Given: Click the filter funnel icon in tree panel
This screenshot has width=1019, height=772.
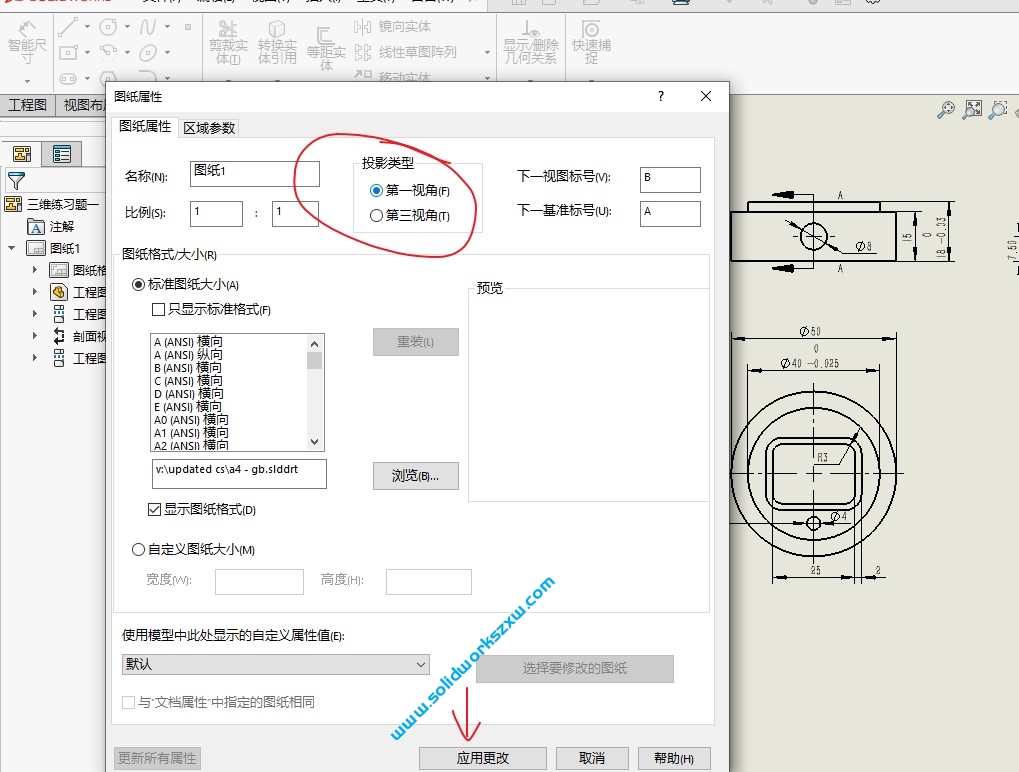Looking at the screenshot, I should pyautogui.click(x=16, y=181).
